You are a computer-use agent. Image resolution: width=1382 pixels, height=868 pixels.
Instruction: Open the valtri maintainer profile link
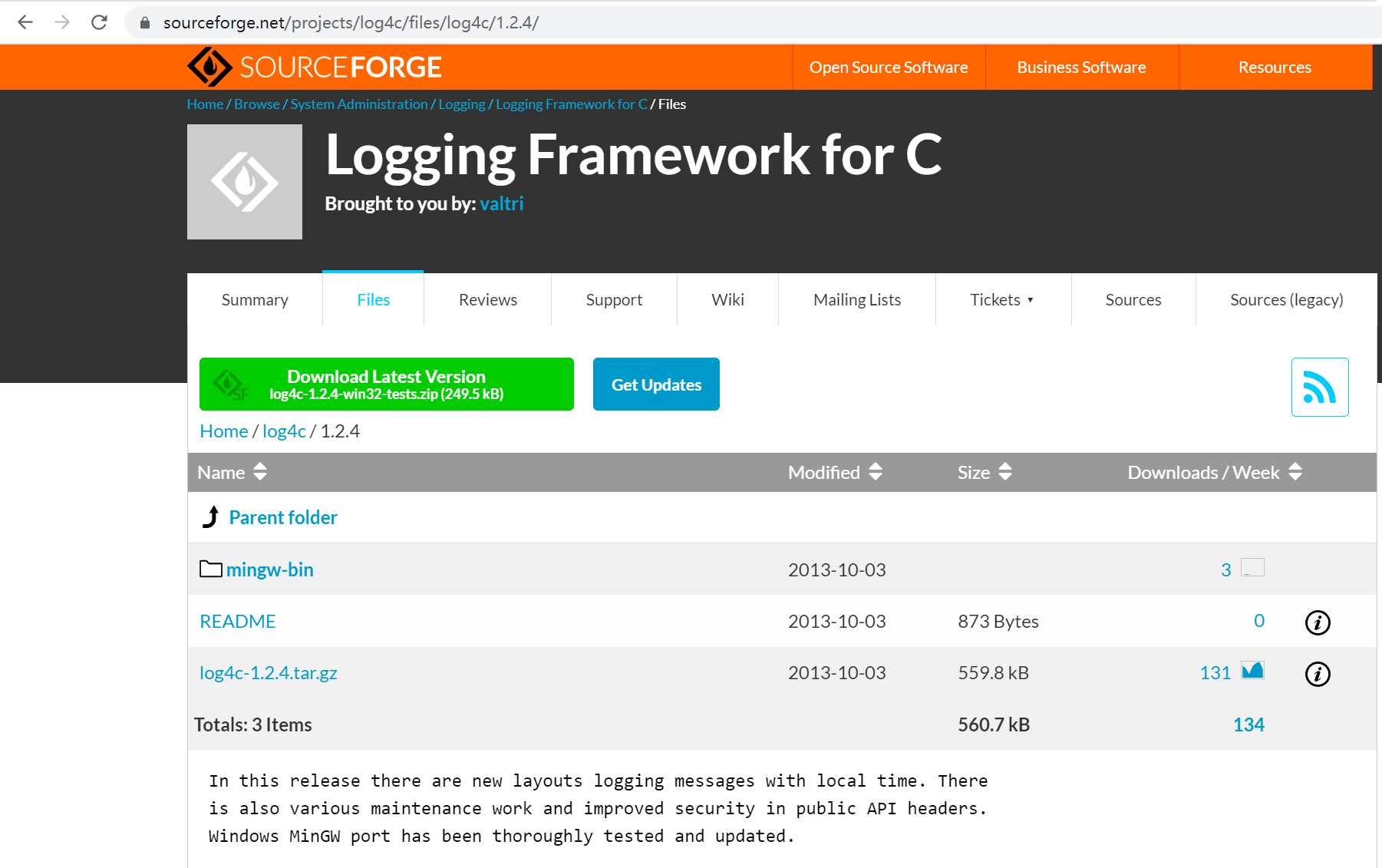coord(502,203)
